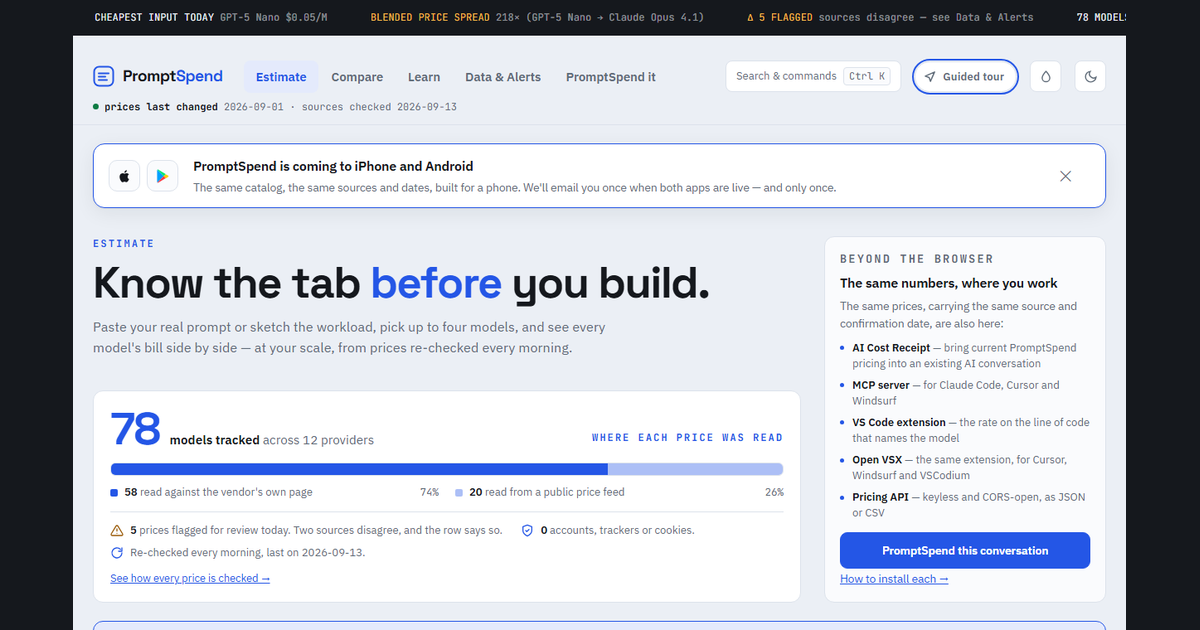The height and width of the screenshot is (630, 1200).
Task: Start the Guided tour
Action: coord(965,77)
